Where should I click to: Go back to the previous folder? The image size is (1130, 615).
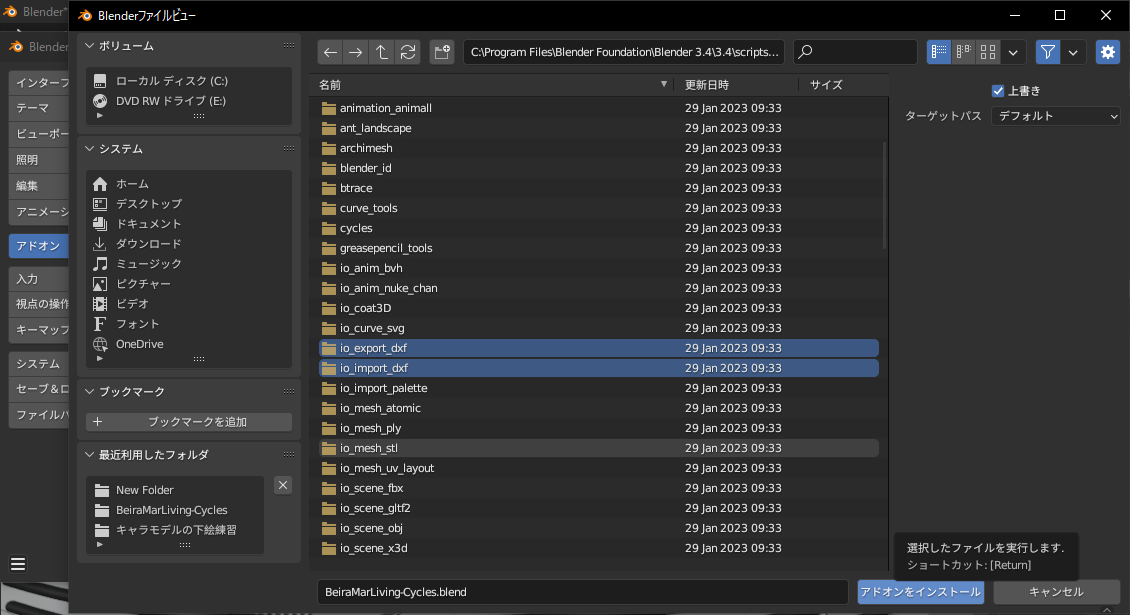point(330,52)
